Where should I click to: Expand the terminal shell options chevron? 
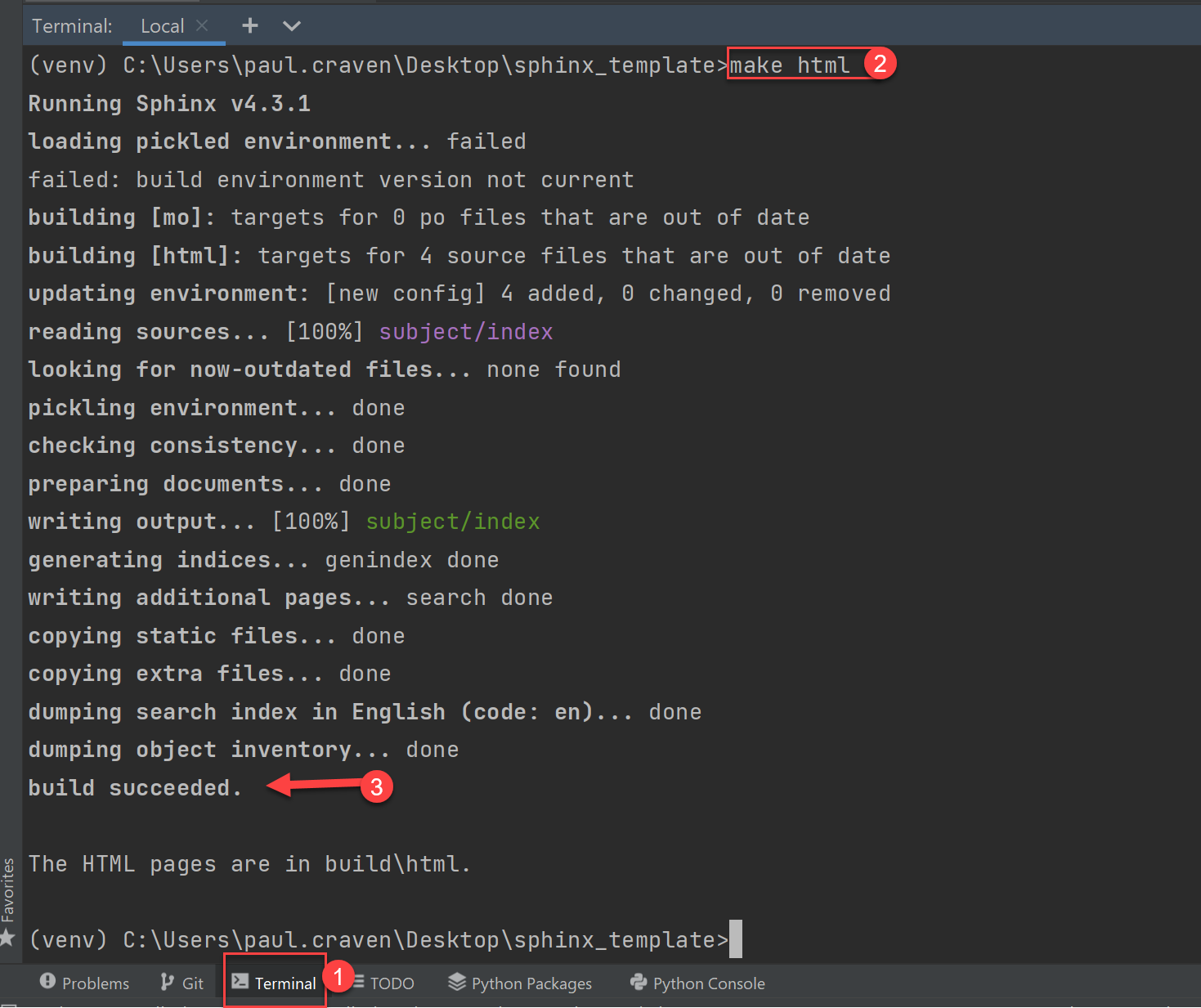[x=292, y=26]
